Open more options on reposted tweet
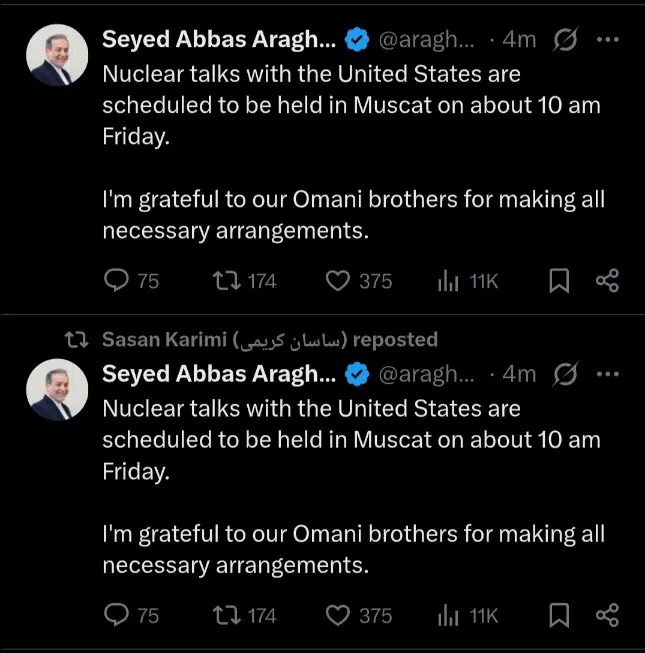 (x=607, y=374)
